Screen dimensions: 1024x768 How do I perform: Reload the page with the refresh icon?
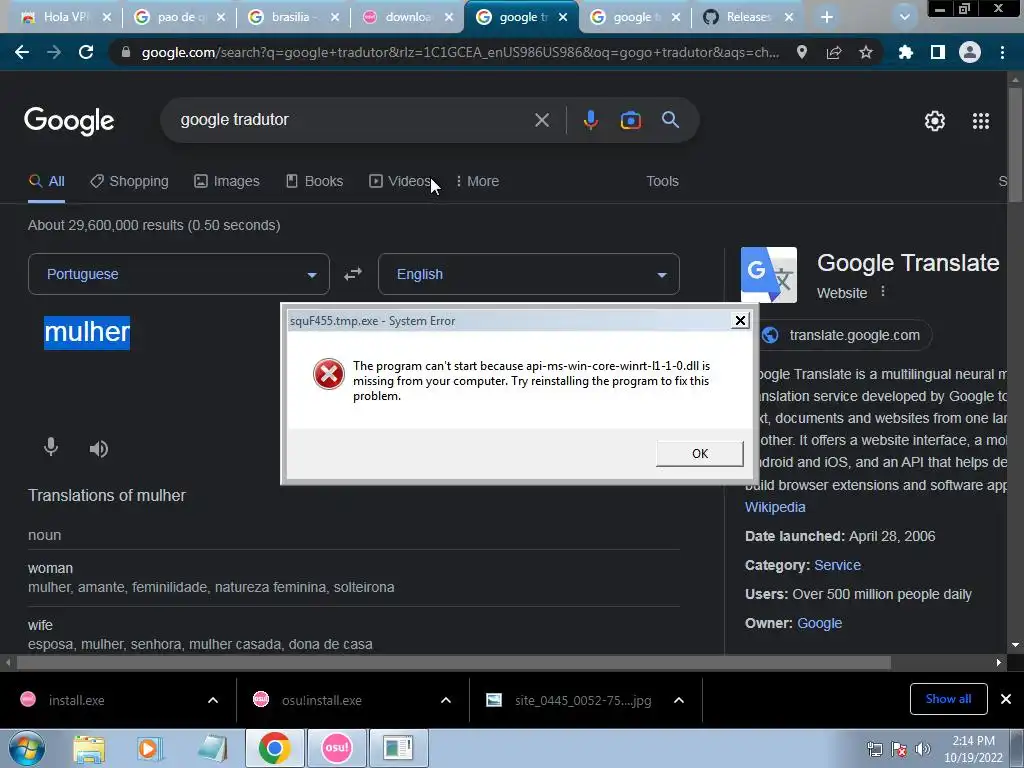pos(86,52)
